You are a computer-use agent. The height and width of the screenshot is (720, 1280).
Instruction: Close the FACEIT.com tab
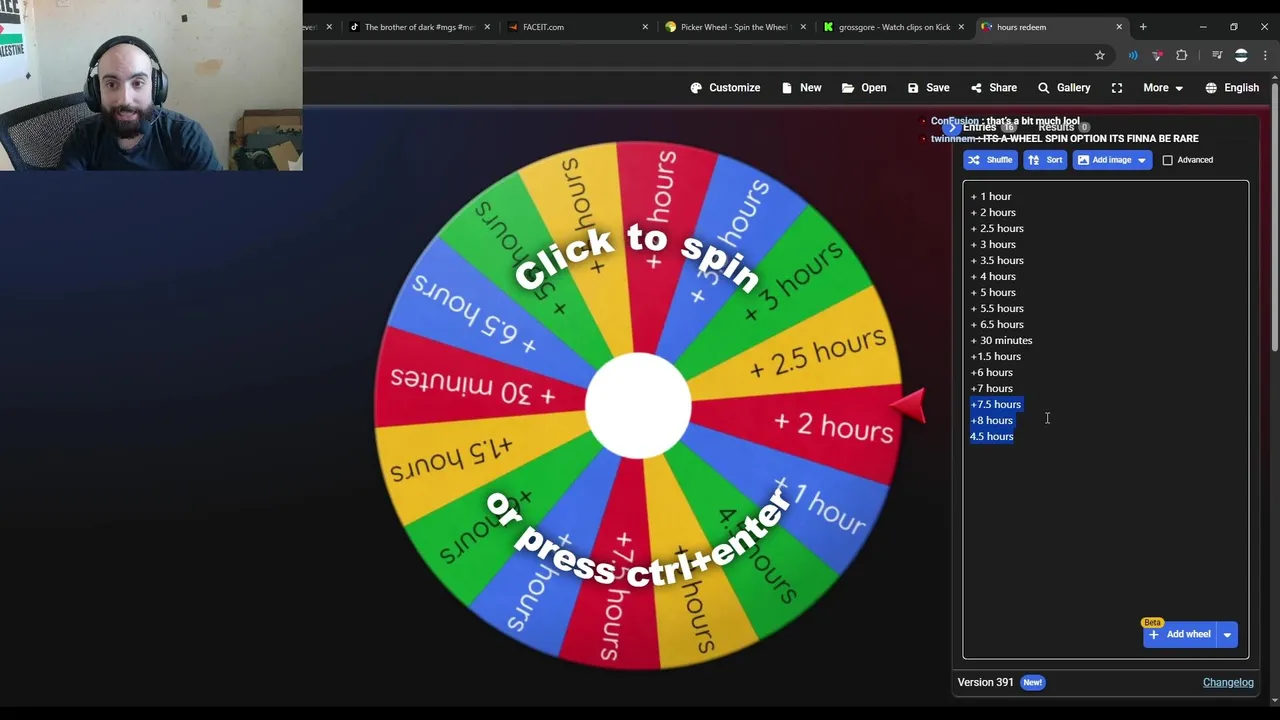click(645, 27)
